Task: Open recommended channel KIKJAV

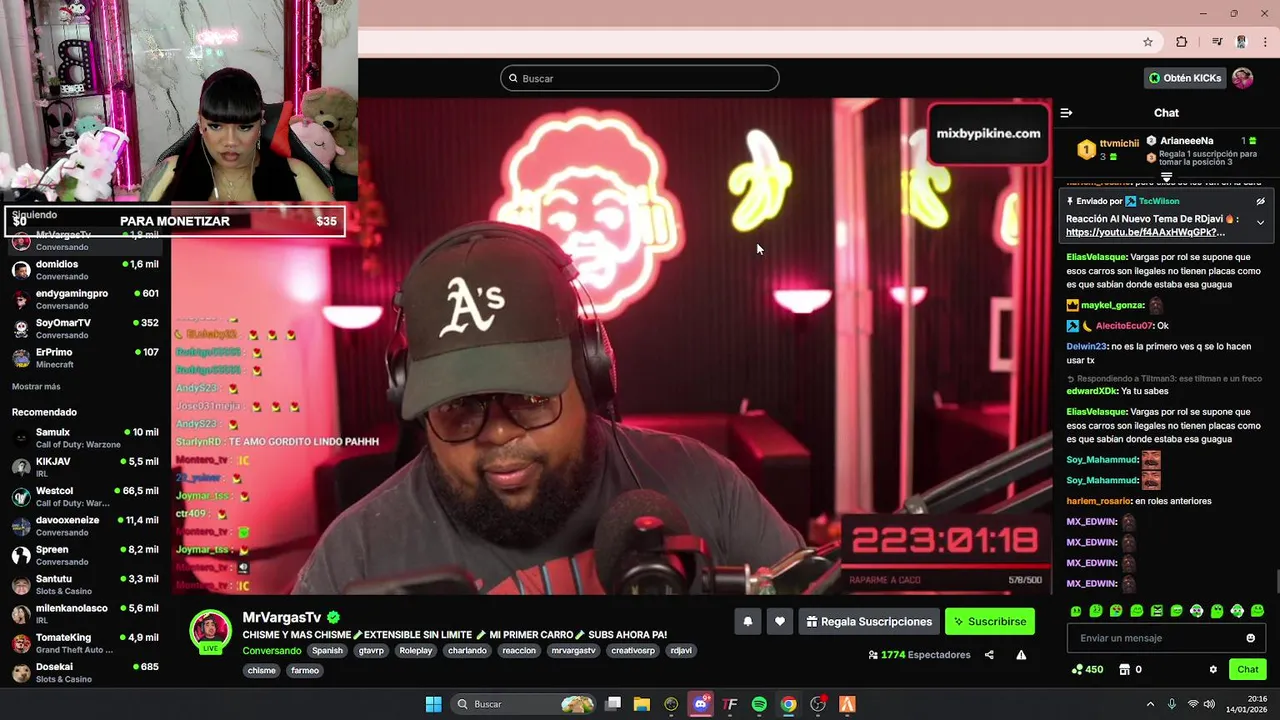Action: click(x=85, y=467)
